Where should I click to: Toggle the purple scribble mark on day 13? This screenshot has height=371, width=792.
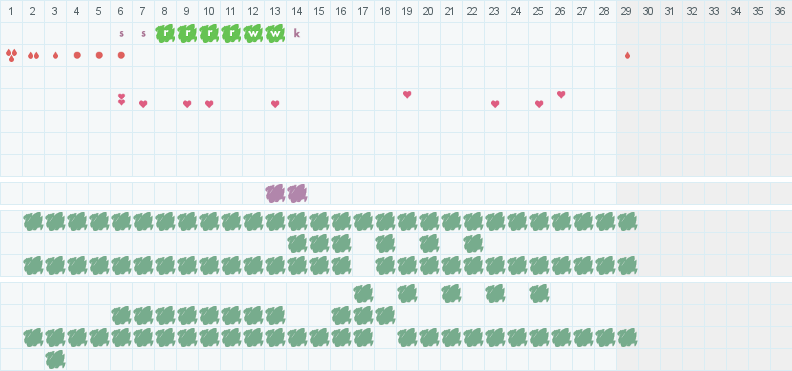pos(275,193)
